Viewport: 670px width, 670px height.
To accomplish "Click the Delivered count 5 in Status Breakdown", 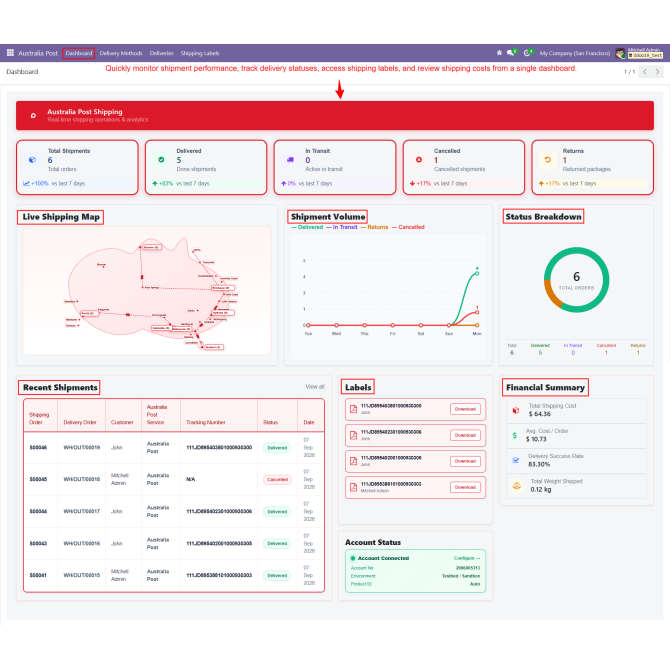I will [540, 353].
